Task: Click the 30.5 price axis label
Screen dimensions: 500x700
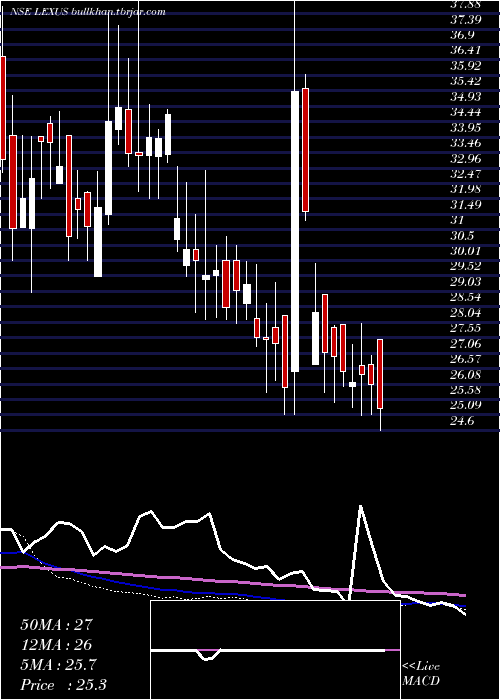Action: [x=462, y=236]
